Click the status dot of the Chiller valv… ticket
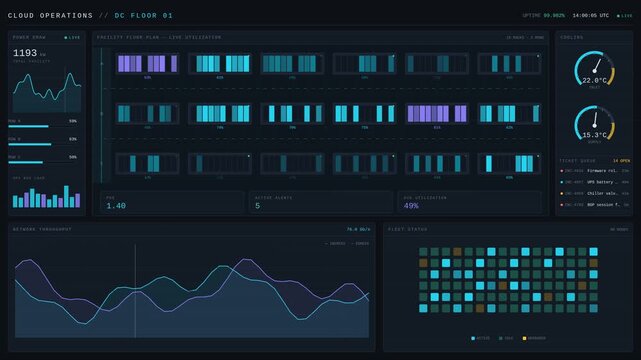Image resolution: width=641 pixels, height=360 pixels. coord(562,193)
